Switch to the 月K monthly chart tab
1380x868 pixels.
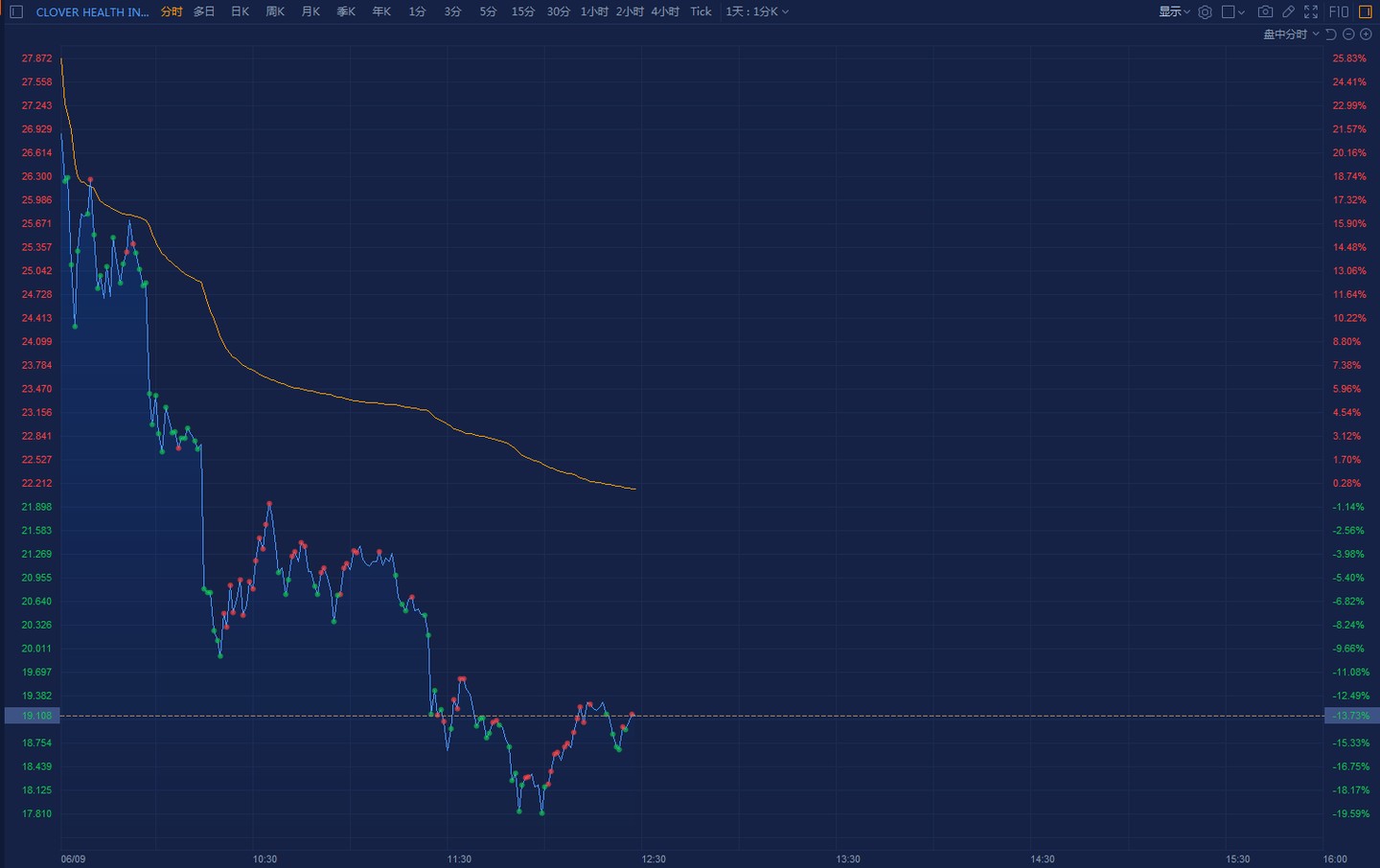pyautogui.click(x=310, y=11)
